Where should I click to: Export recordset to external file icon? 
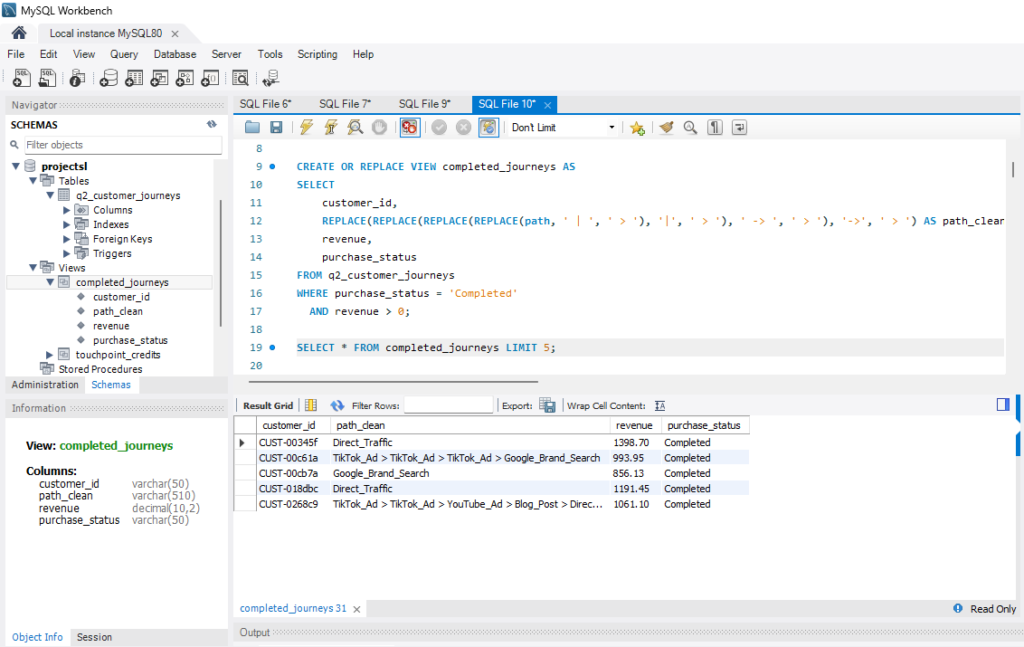(x=547, y=405)
